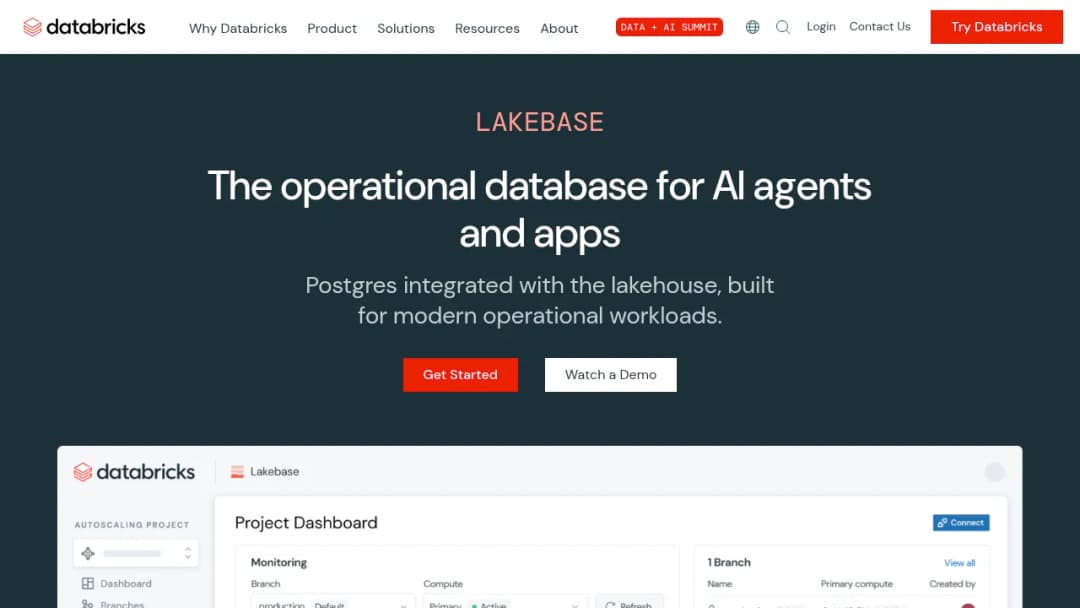1080x608 pixels.
Task: Click the Try Databricks button
Action: point(996,27)
